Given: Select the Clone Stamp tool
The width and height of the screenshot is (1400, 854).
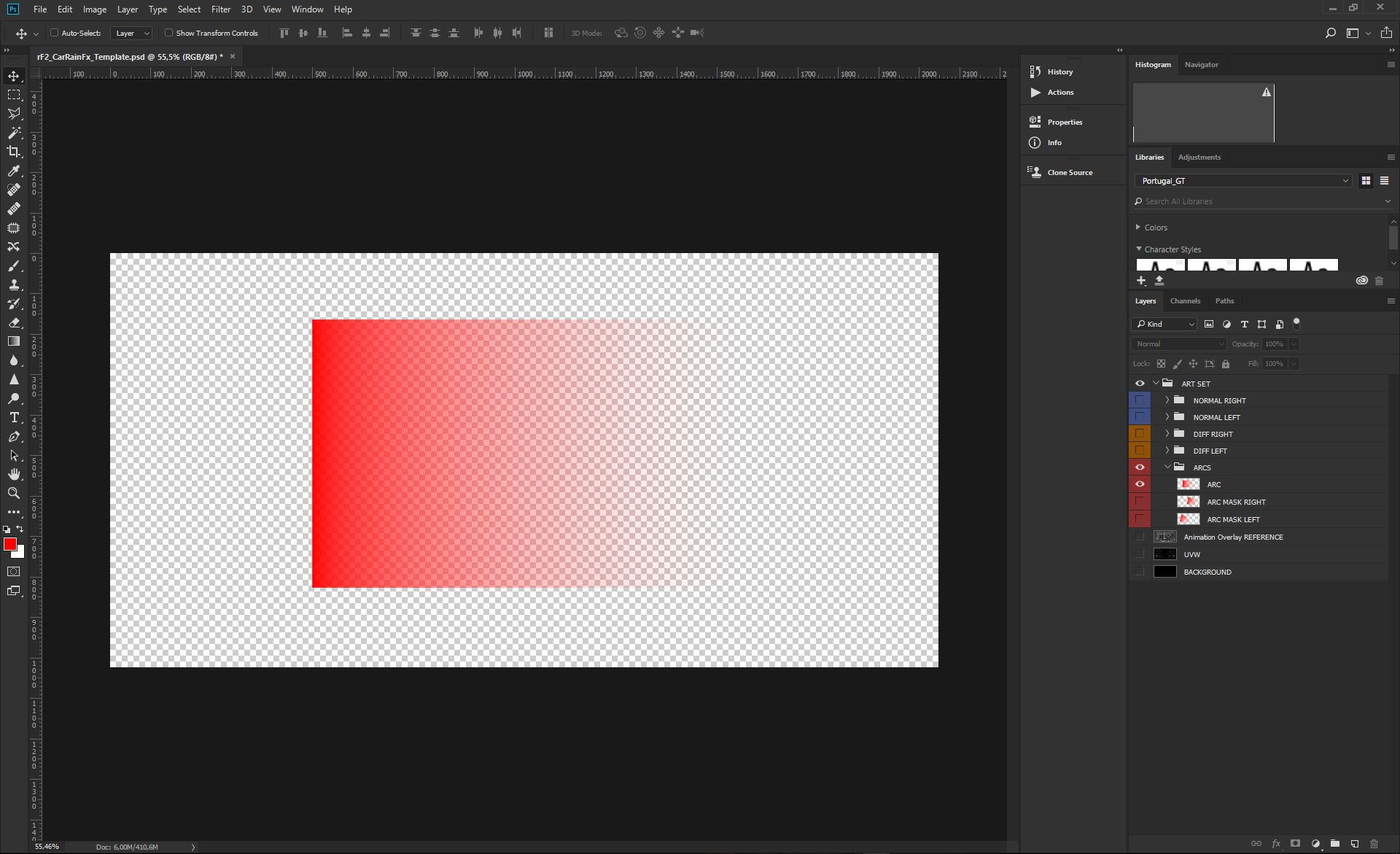Looking at the screenshot, I should pyautogui.click(x=14, y=284).
